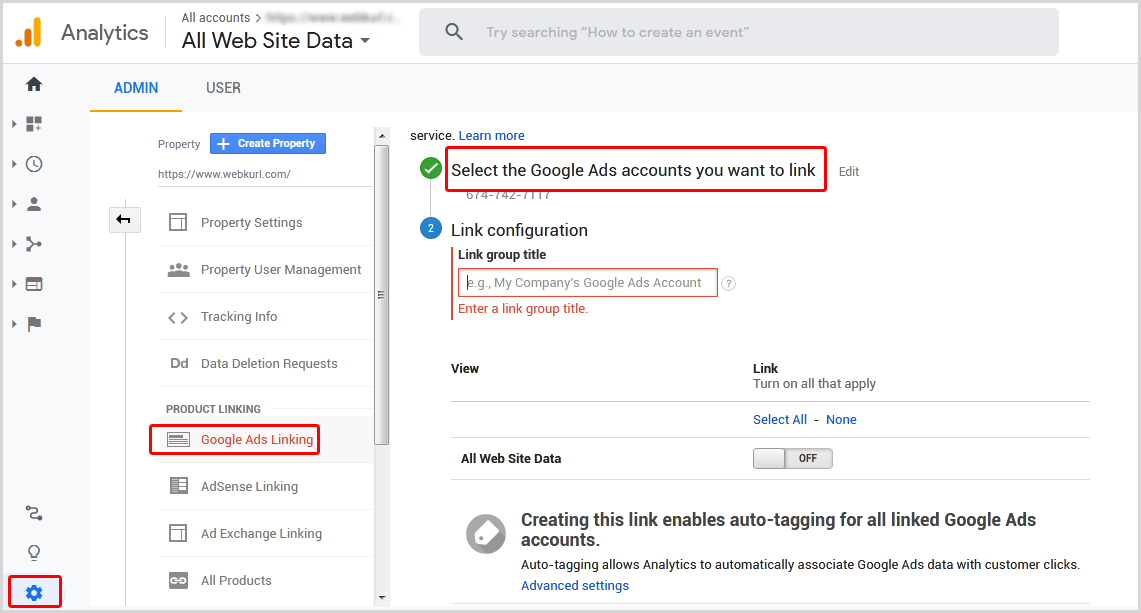Click the Property User Management people icon
The image size is (1141, 613).
tap(178, 269)
